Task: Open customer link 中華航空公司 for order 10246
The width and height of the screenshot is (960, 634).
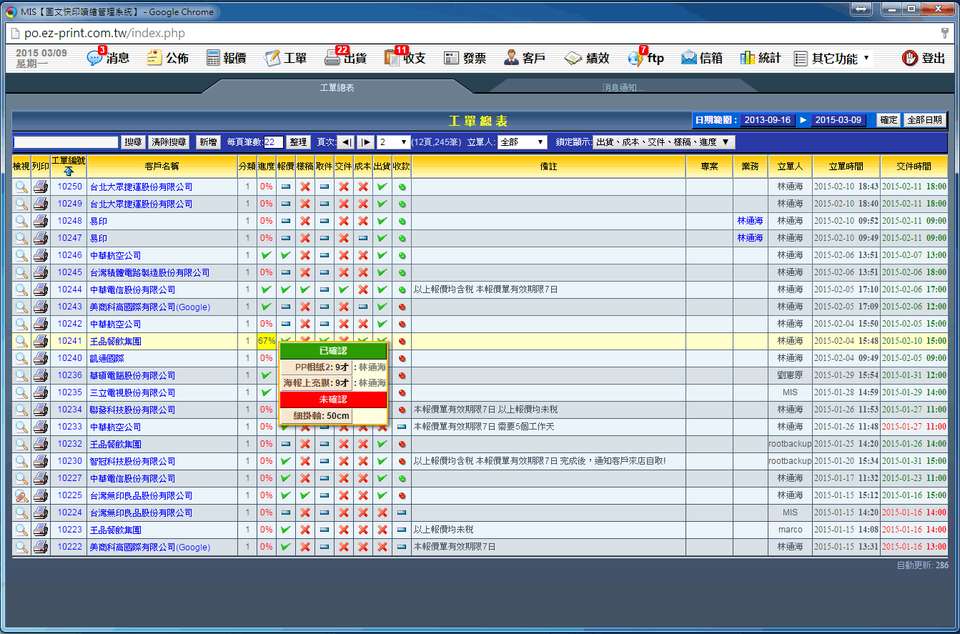Action: coord(115,256)
